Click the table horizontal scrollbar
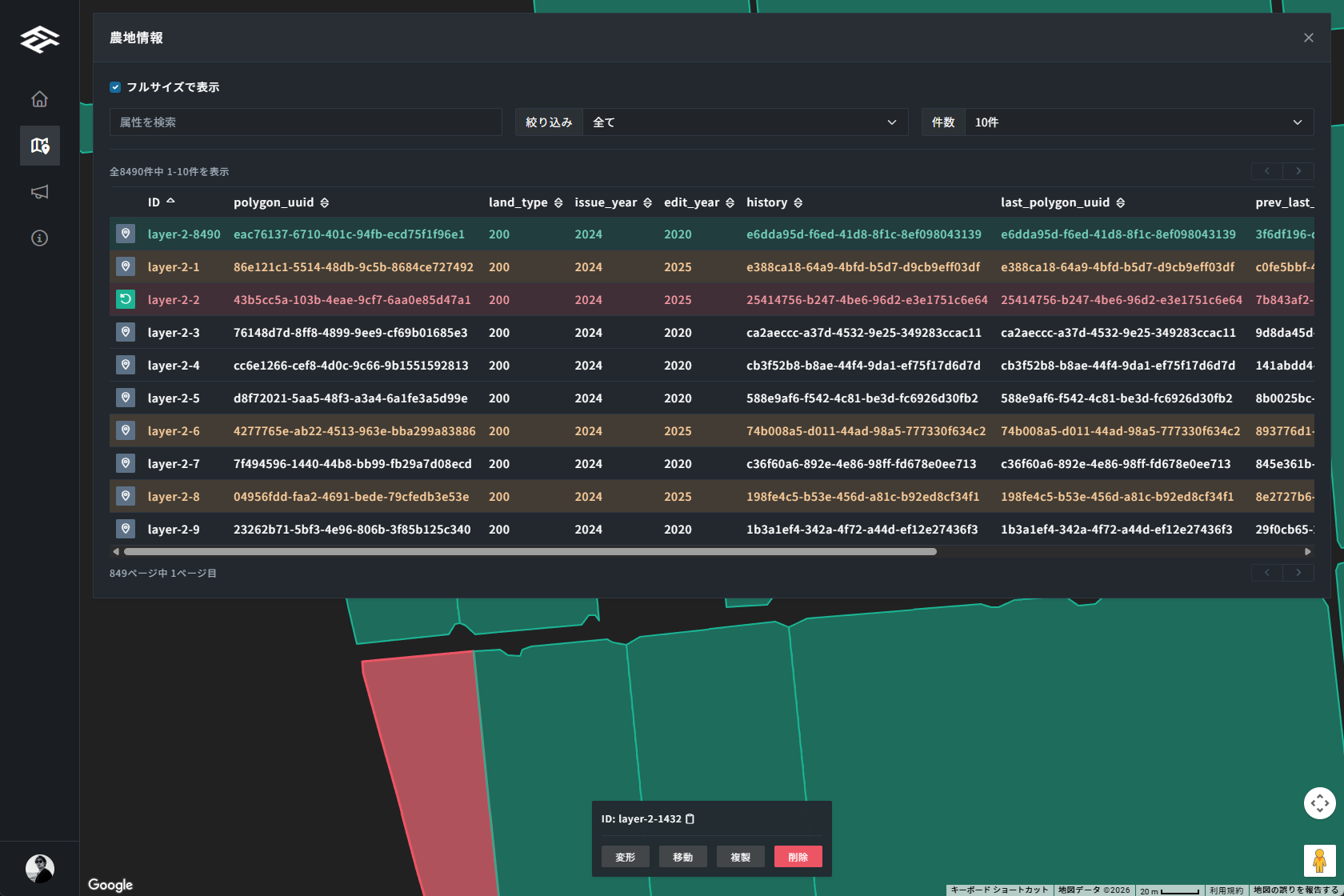The height and width of the screenshot is (896, 1344). coord(530,552)
